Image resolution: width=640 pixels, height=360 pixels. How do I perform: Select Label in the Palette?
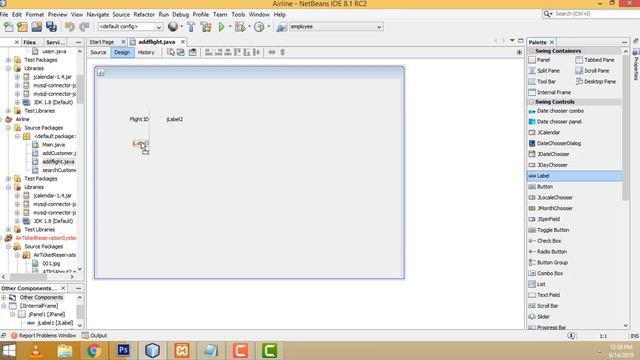[x=575, y=176]
